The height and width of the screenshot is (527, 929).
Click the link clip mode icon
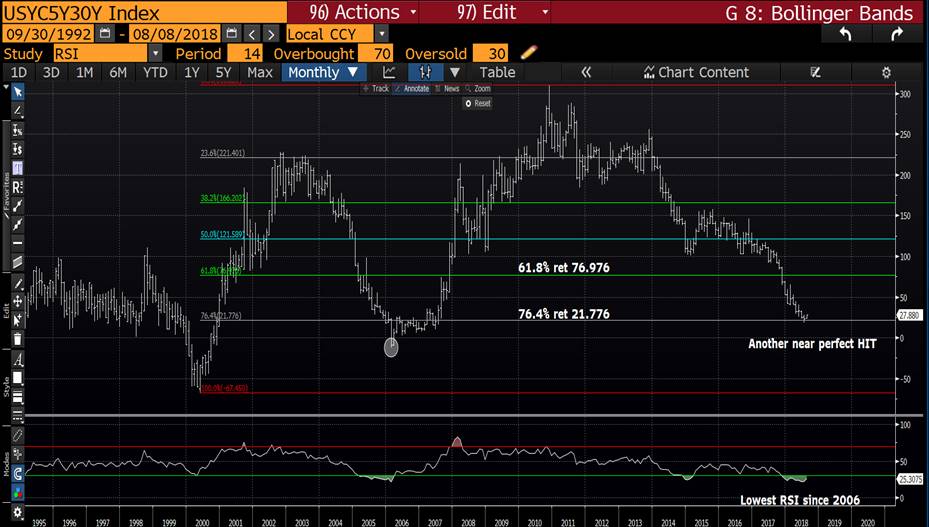(x=18, y=436)
